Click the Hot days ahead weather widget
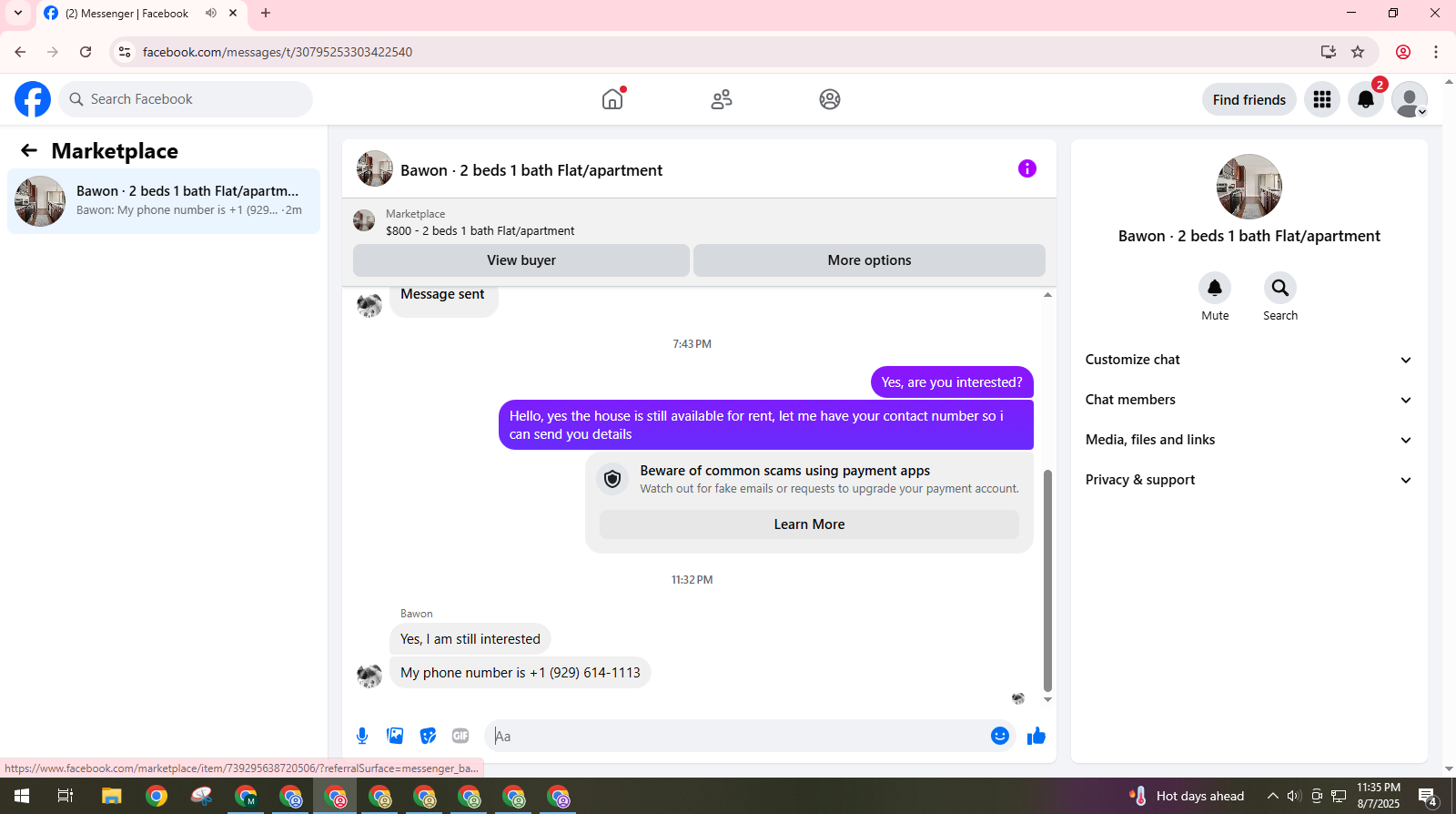 [1187, 796]
